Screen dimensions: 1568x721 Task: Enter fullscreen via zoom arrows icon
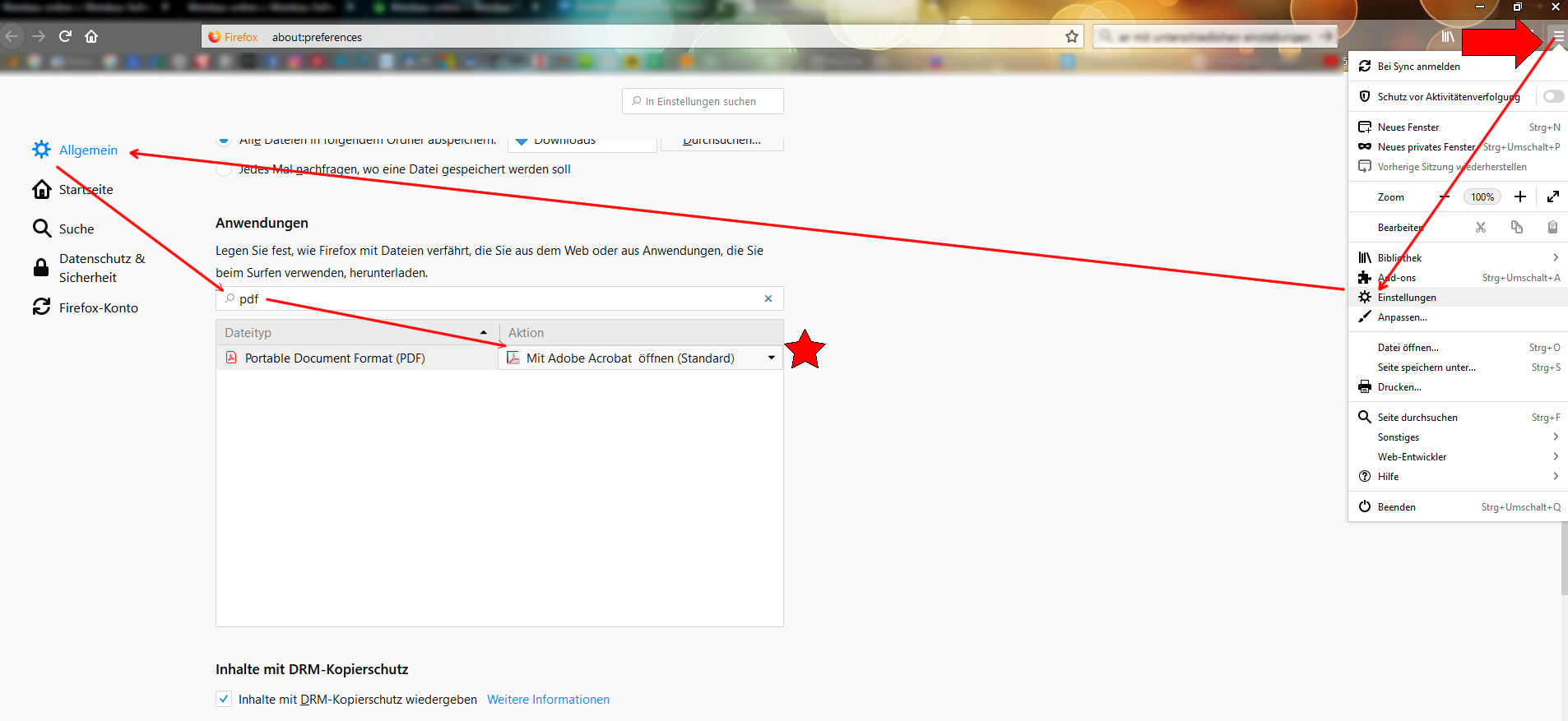1552,196
